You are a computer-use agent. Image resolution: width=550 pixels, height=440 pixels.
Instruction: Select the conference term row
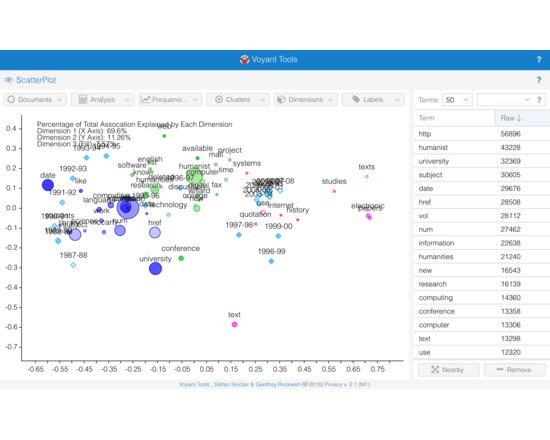(482, 312)
